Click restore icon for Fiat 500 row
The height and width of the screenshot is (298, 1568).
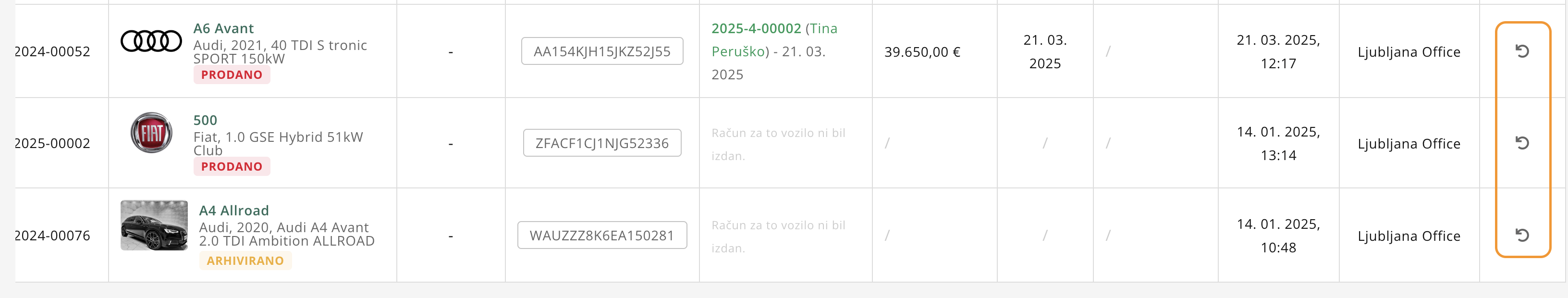click(1522, 143)
